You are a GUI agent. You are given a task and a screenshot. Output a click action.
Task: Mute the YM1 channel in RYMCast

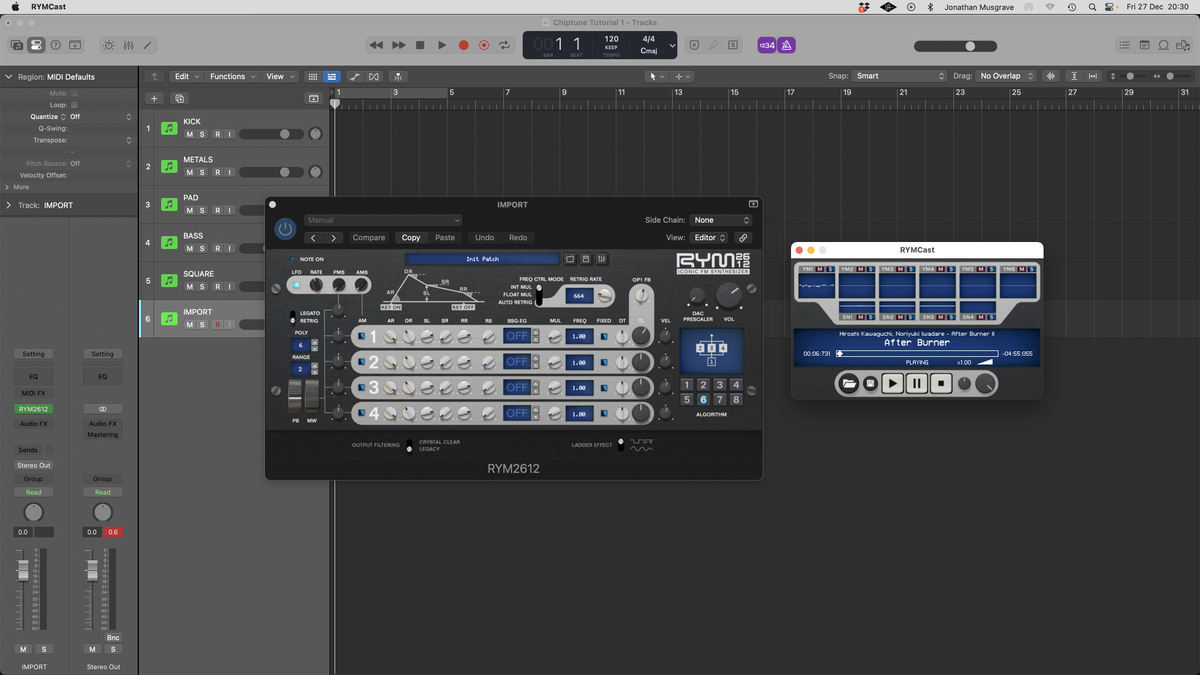(x=820, y=269)
